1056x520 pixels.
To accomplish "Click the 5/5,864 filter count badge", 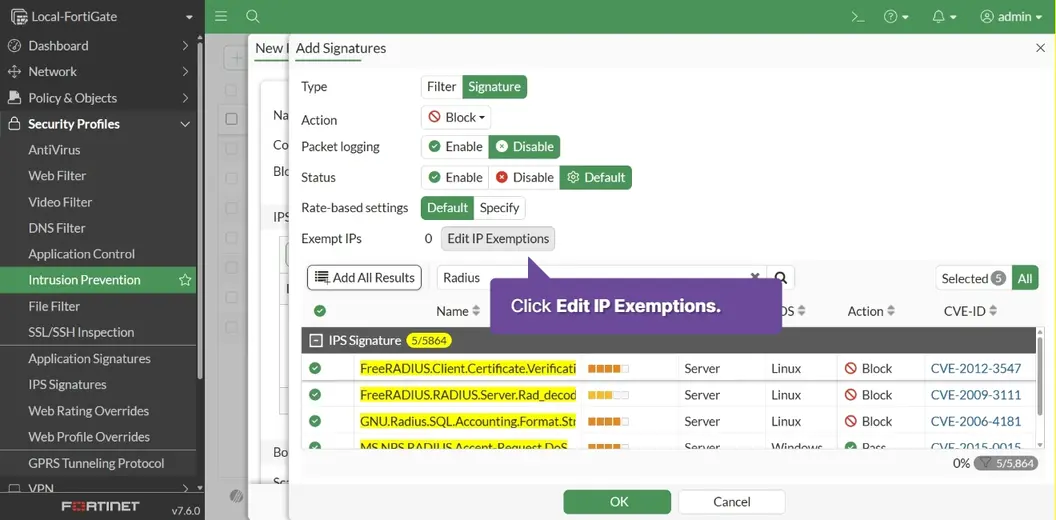I will pos(1007,463).
